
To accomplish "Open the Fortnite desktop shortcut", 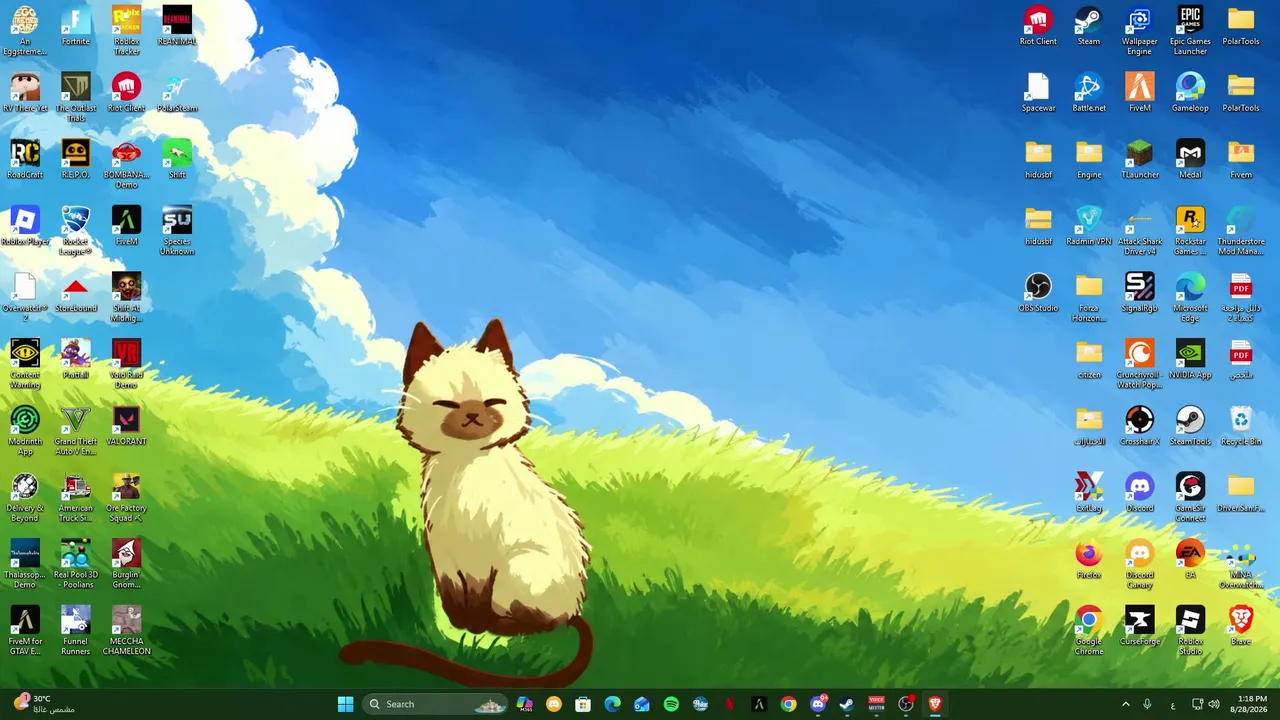I will 76,26.
